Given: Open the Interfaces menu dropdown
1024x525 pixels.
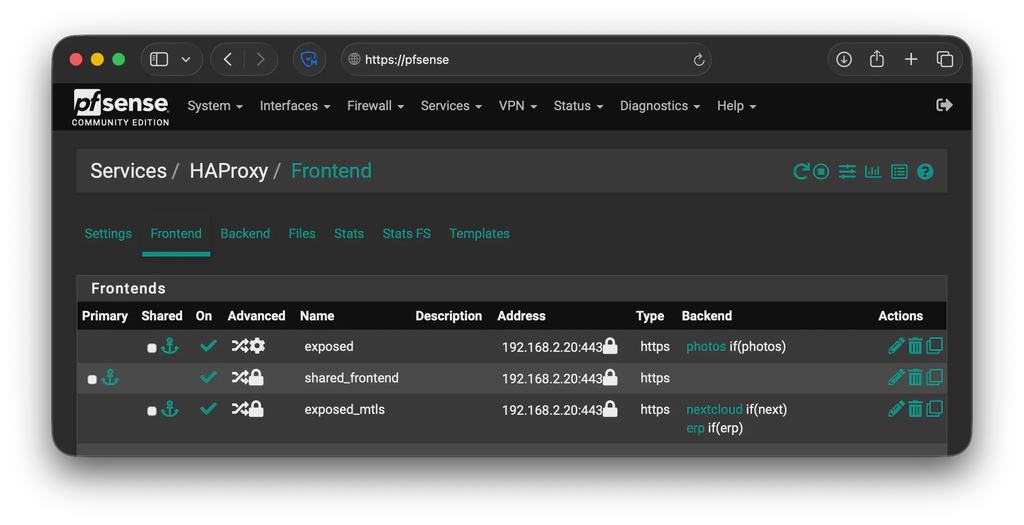Looking at the screenshot, I should pyautogui.click(x=295, y=106).
